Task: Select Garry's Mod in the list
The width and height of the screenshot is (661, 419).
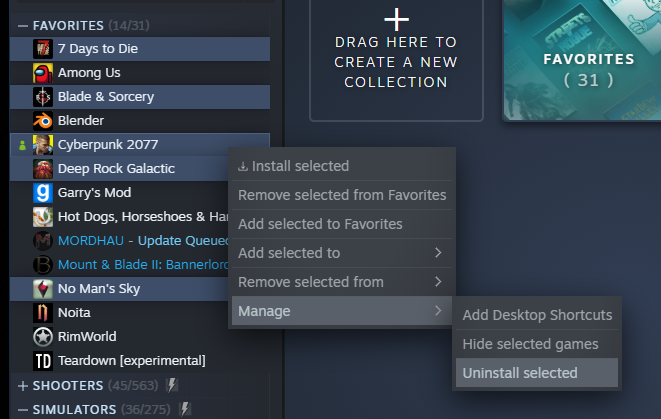Action: tap(119, 193)
